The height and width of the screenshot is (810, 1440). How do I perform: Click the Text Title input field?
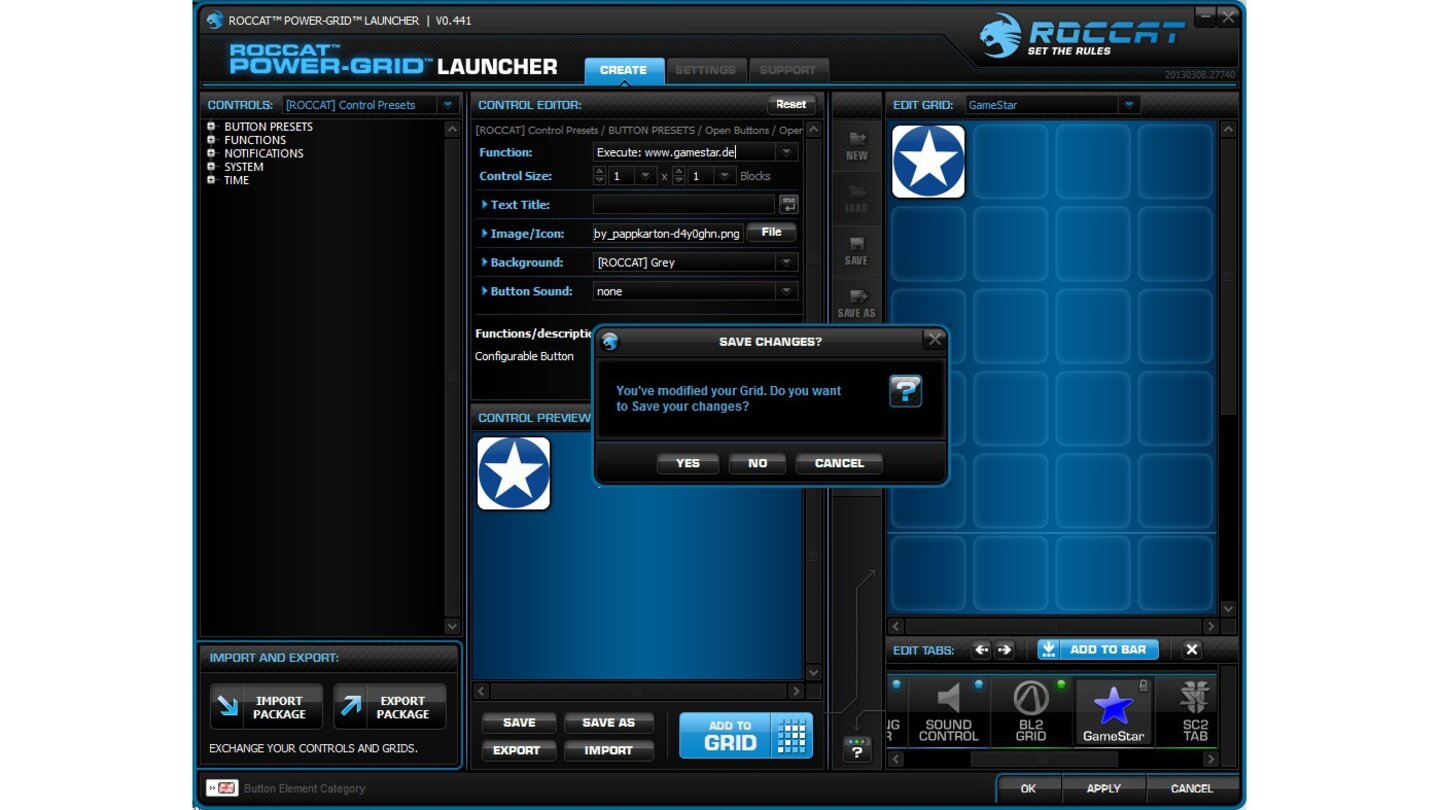684,204
